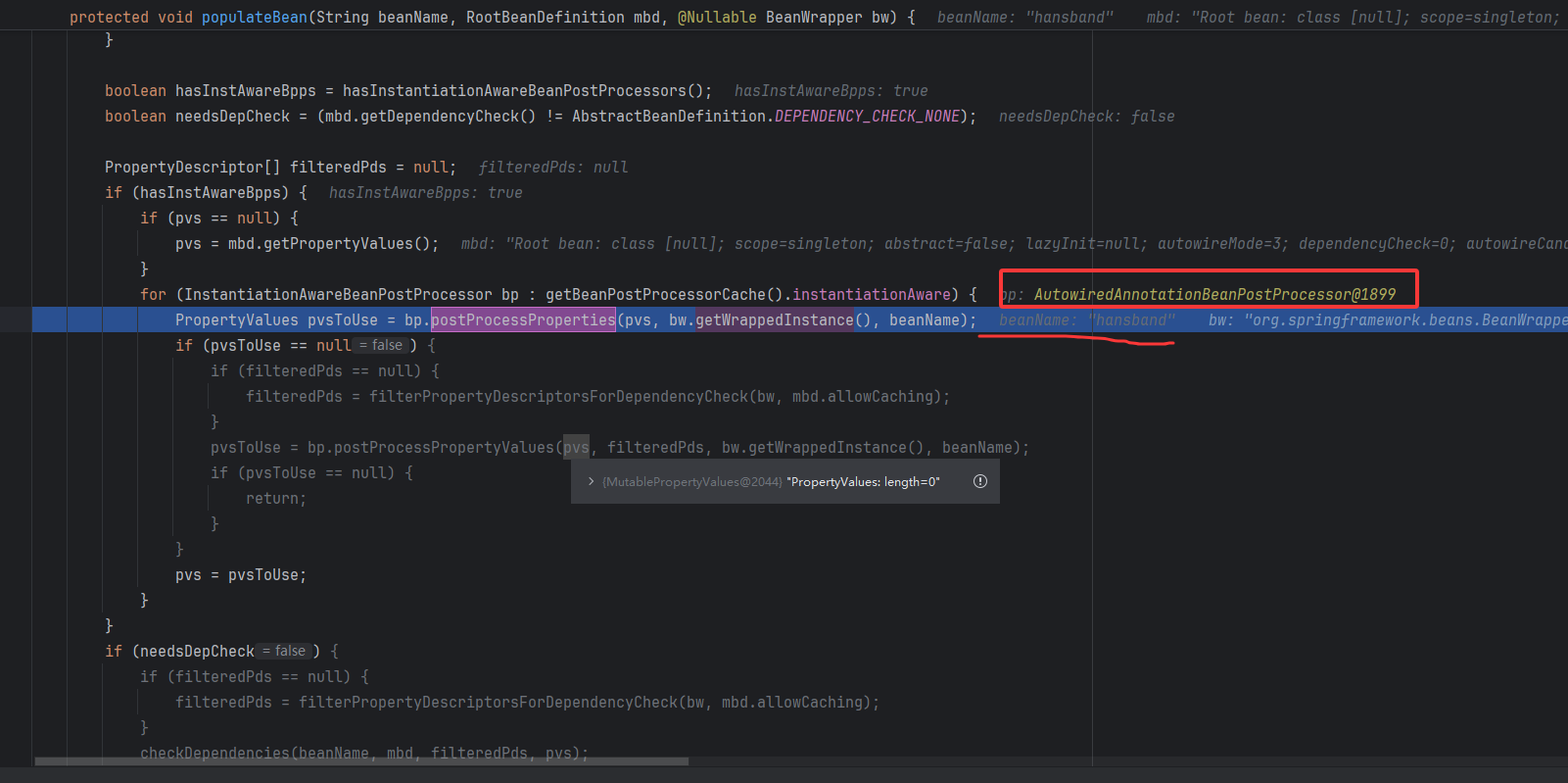Screen dimensions: 1568x783
Task: Click the populateBean method name in header
Action: (x=254, y=18)
